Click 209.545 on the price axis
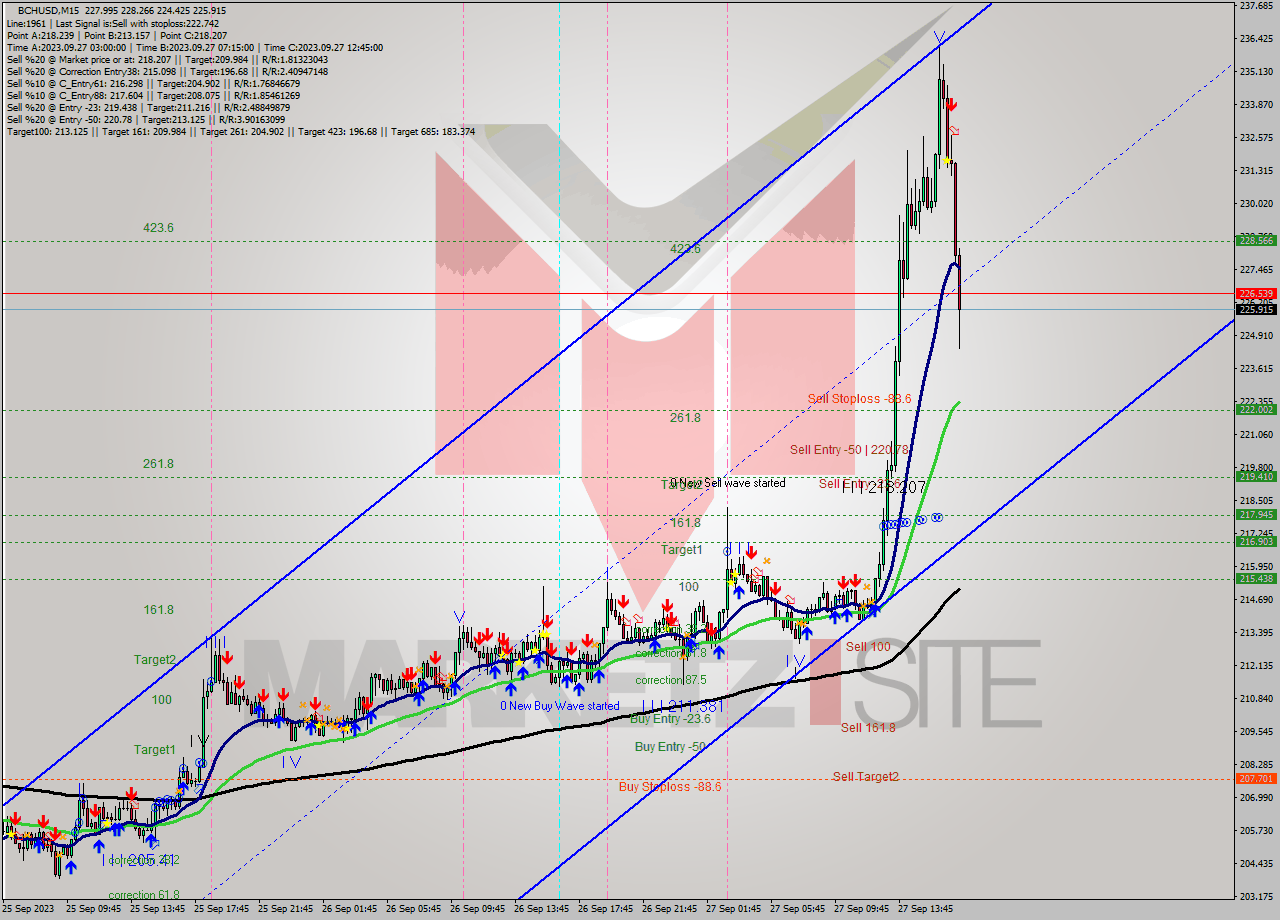The image size is (1280, 920). (x=1256, y=732)
